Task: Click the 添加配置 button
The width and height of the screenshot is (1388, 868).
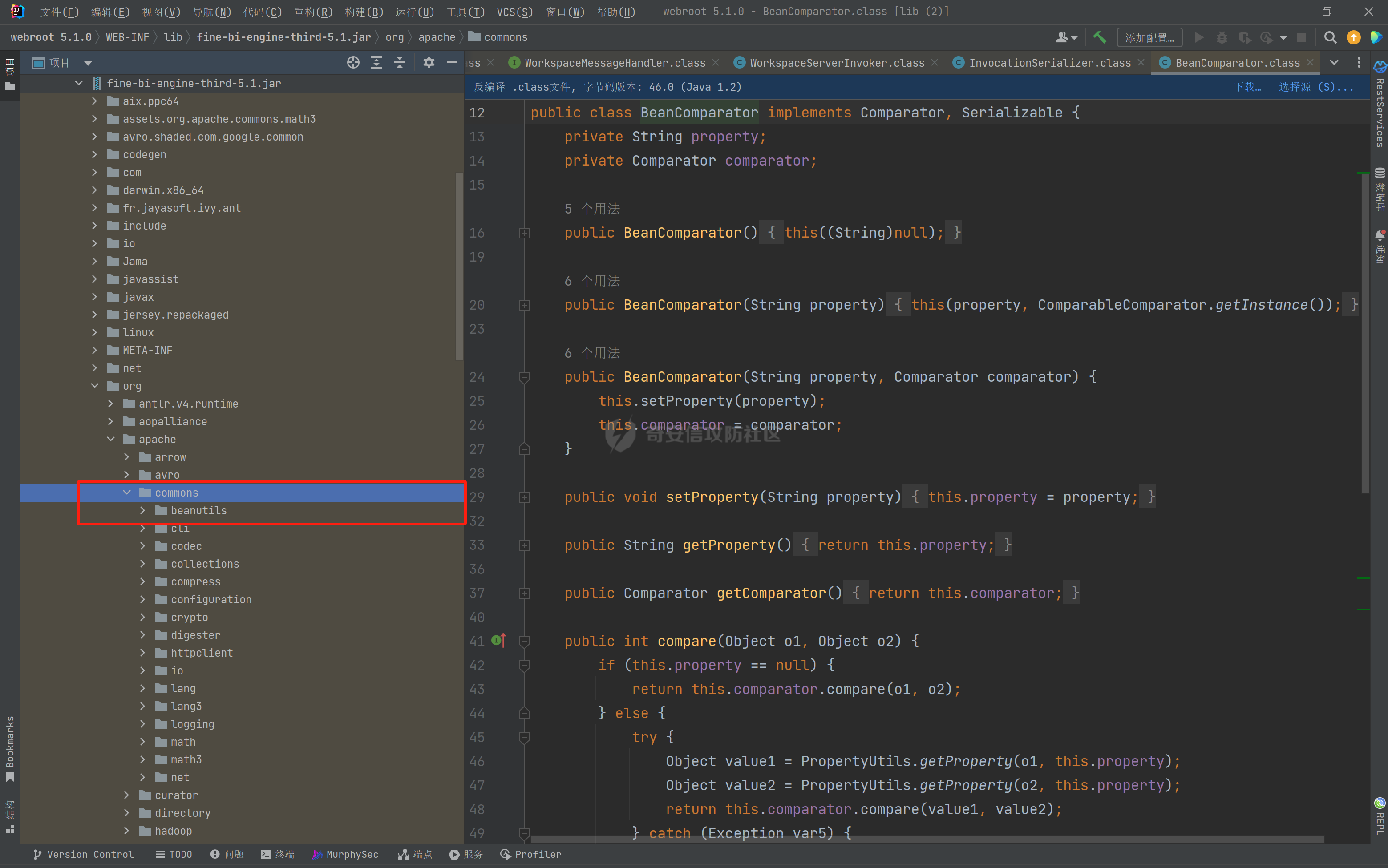Action: point(1149,37)
